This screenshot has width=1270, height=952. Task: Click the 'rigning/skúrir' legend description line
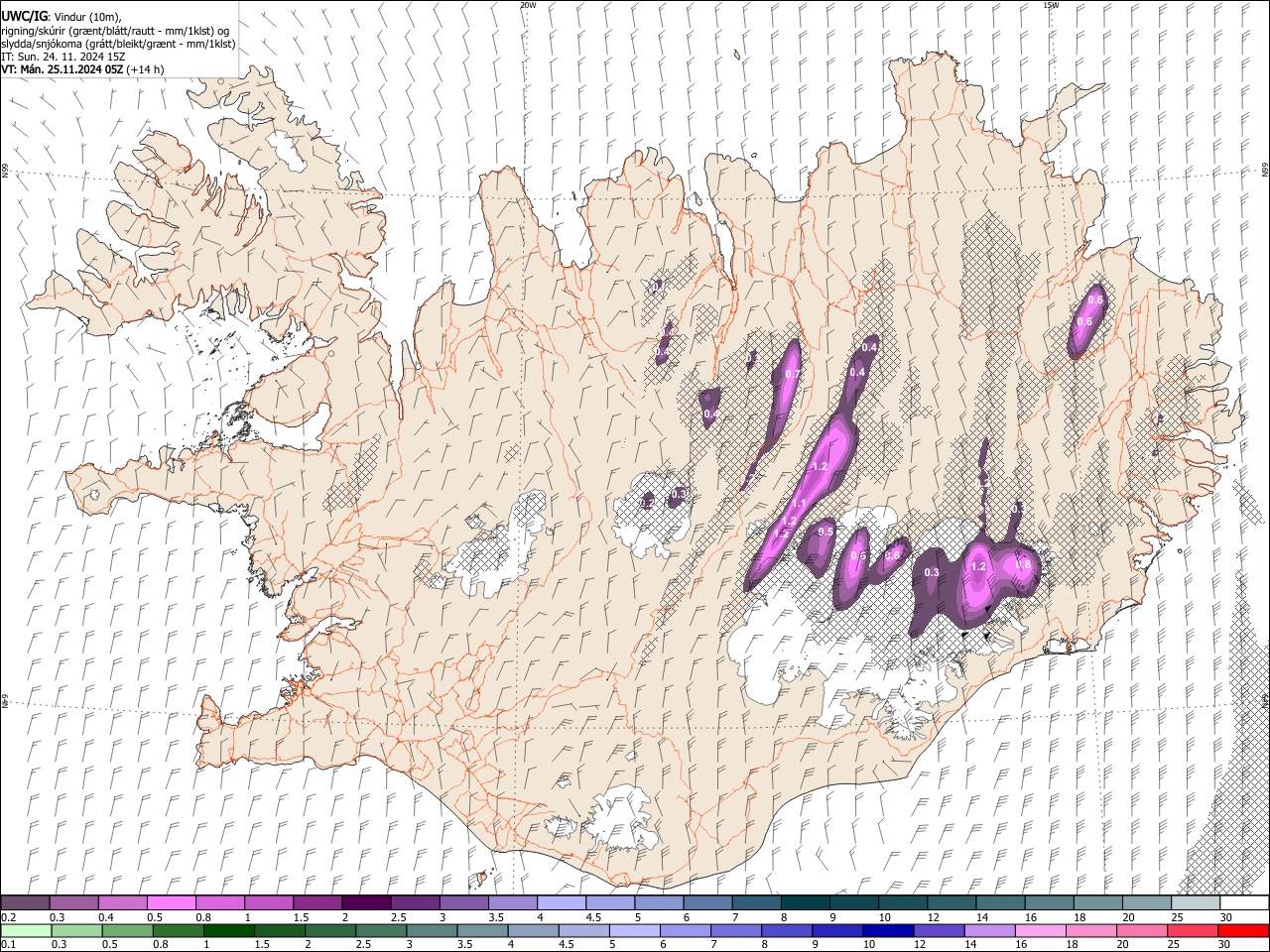[x=115, y=31]
